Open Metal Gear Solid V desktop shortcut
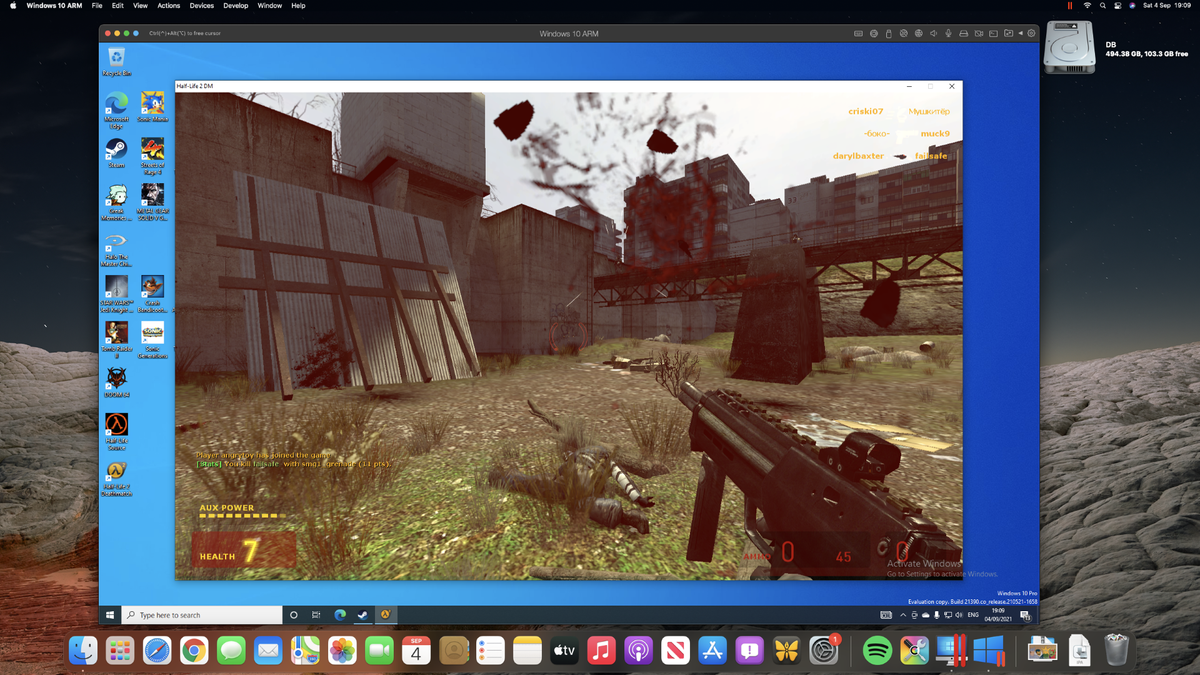The image size is (1200, 675). (x=152, y=202)
